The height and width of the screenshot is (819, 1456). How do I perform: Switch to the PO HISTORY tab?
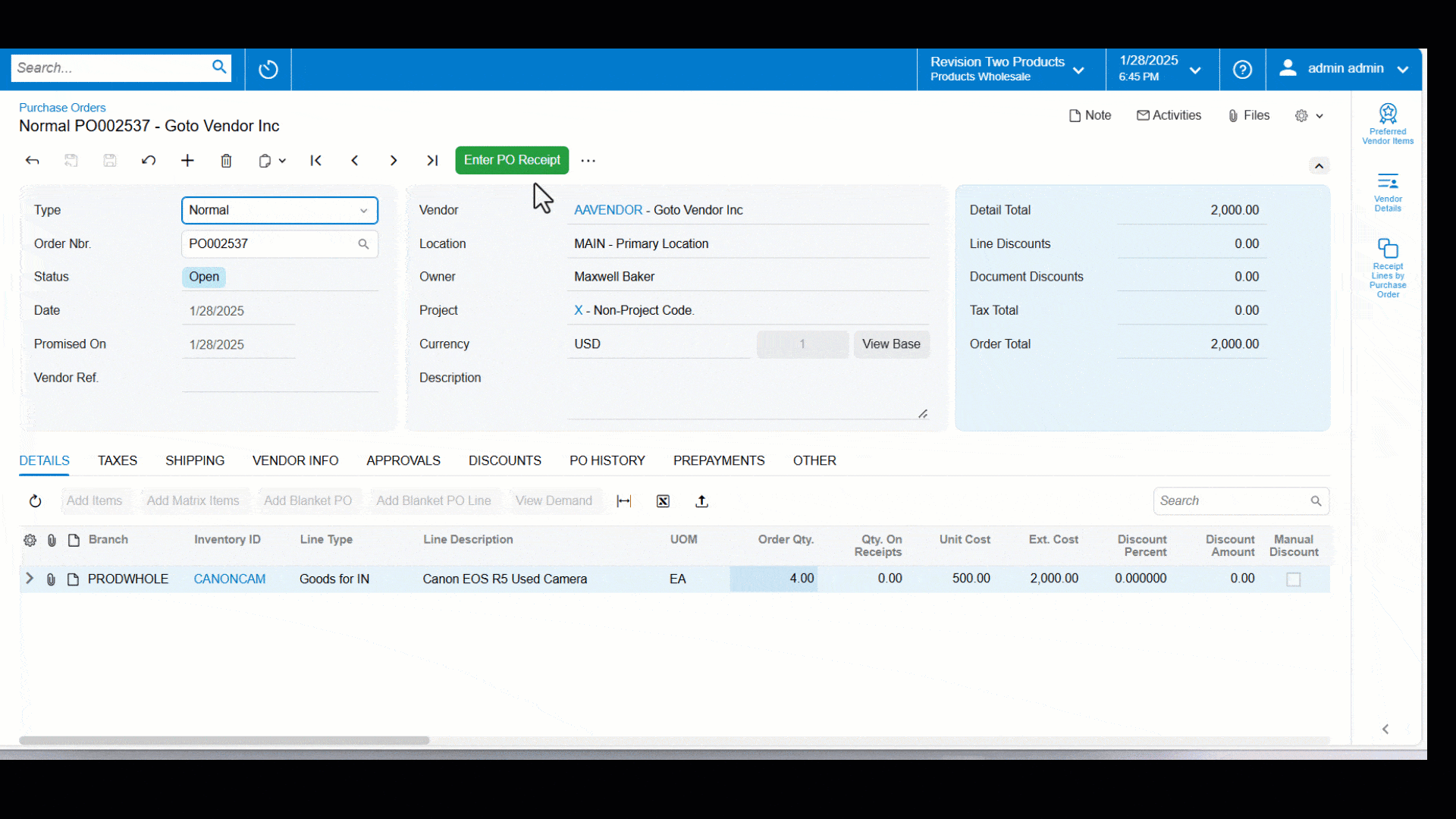pyautogui.click(x=607, y=461)
